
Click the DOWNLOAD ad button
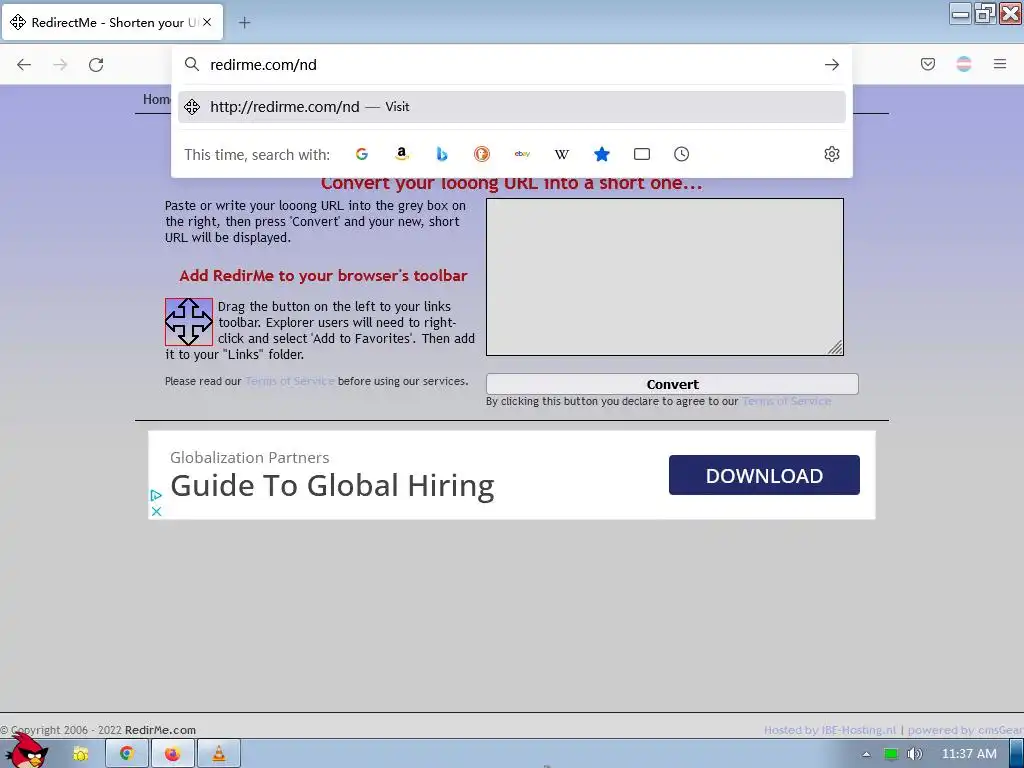[764, 475]
